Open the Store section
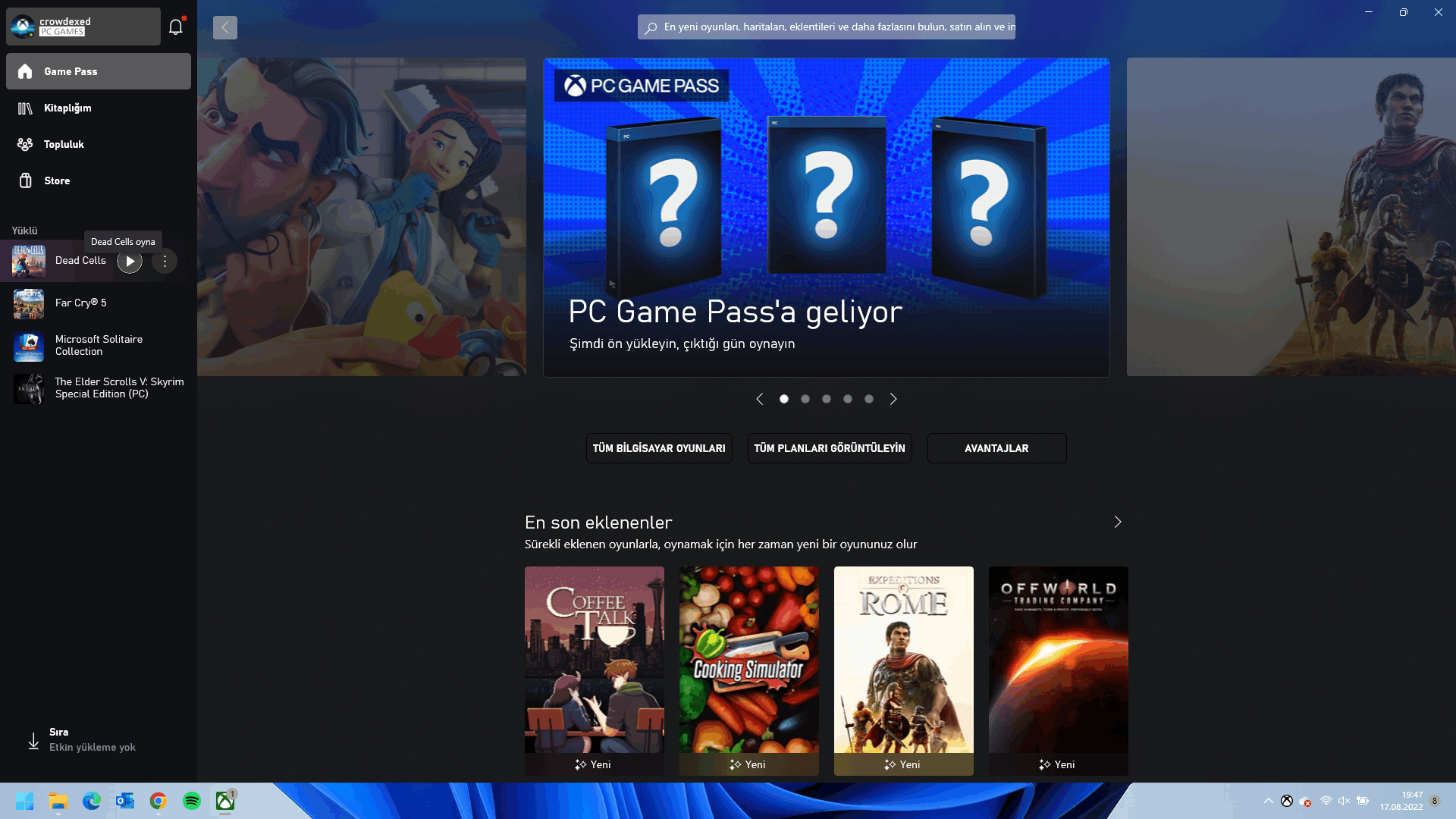 [x=99, y=180]
